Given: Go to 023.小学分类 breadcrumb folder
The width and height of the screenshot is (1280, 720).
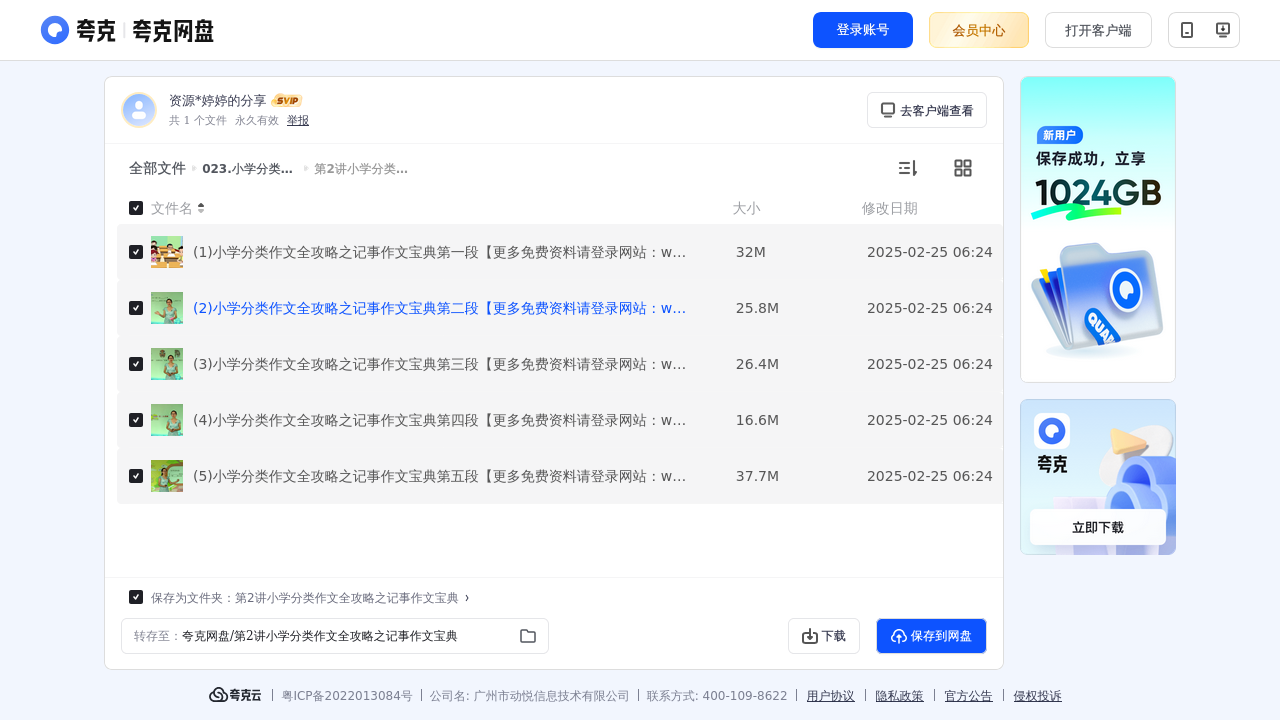Looking at the screenshot, I should click(x=247, y=169).
